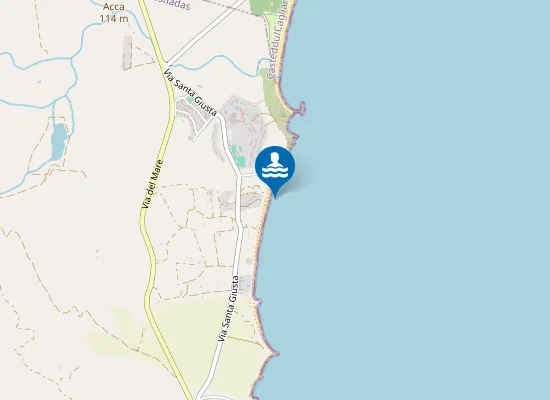Click the Via del Mare and Santa Giusta junction
The image size is (550, 400).
tap(167, 65)
